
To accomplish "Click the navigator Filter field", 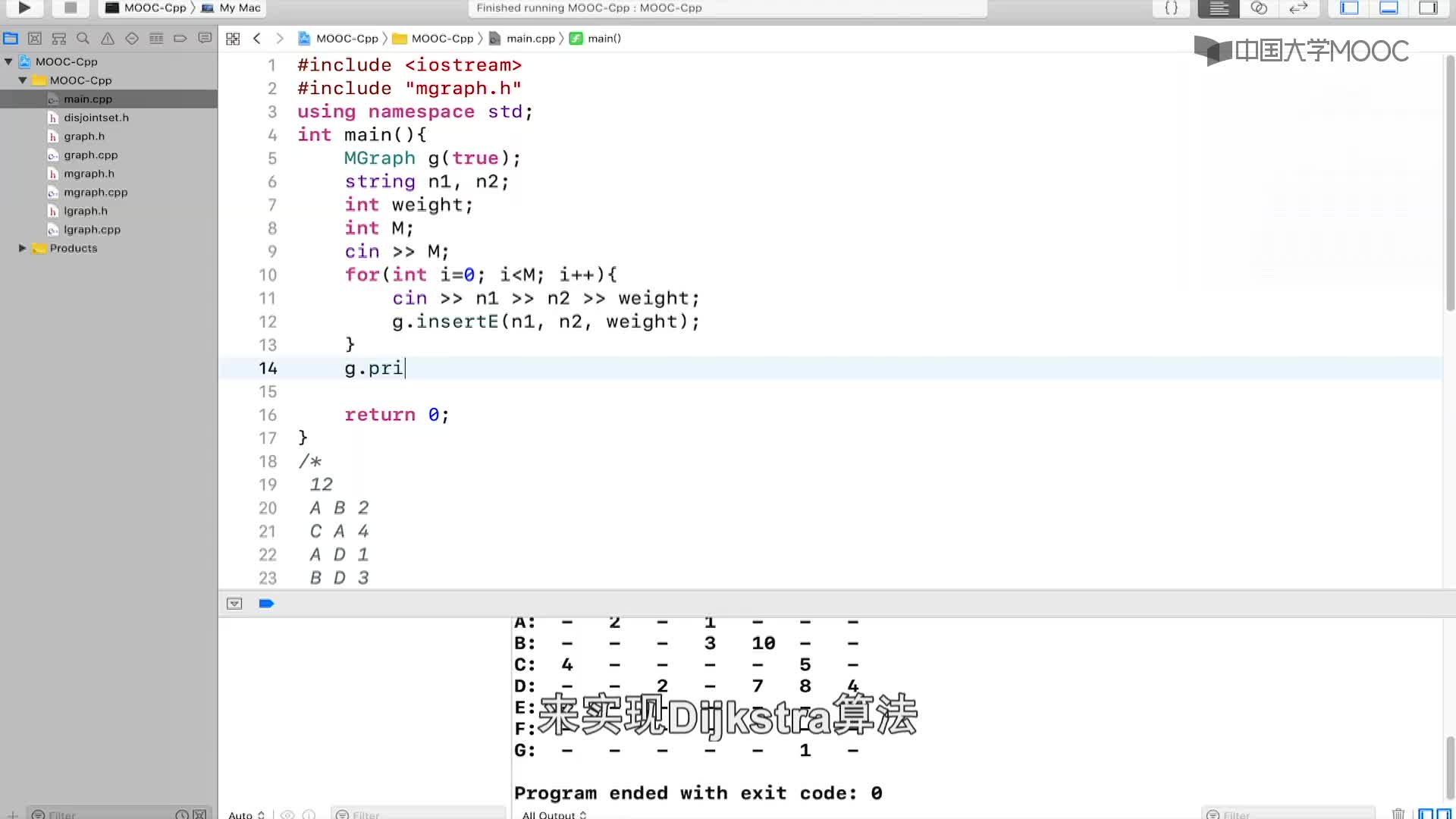I will point(102,814).
